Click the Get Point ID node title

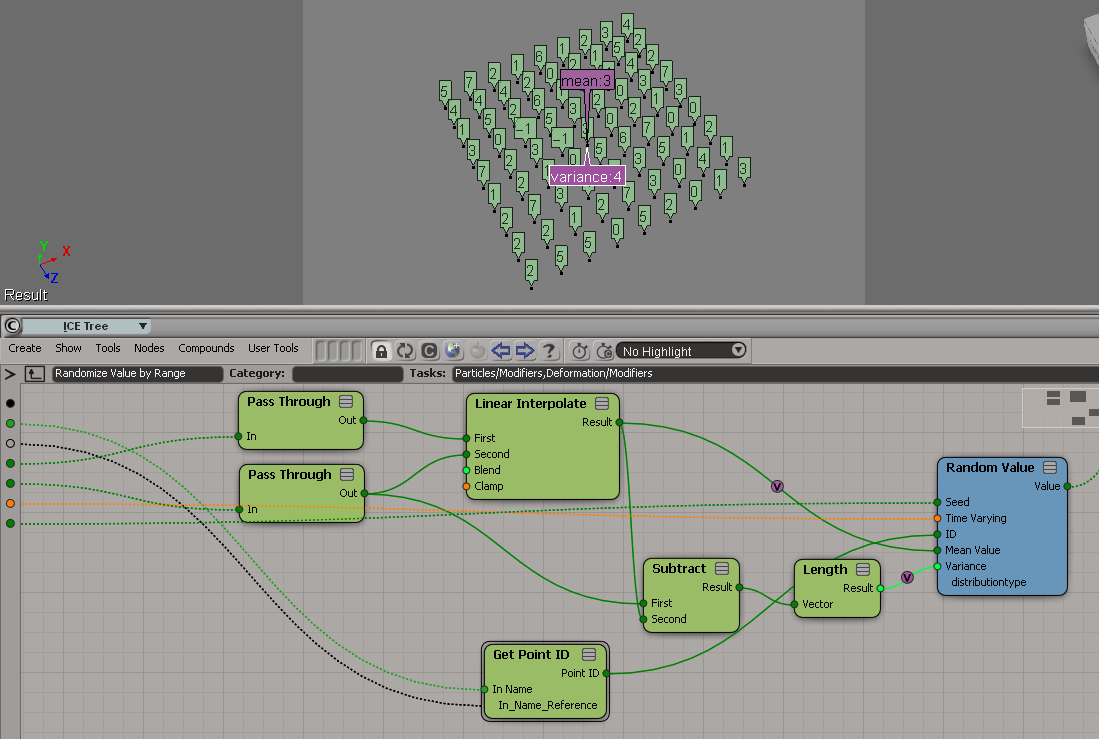[531, 655]
